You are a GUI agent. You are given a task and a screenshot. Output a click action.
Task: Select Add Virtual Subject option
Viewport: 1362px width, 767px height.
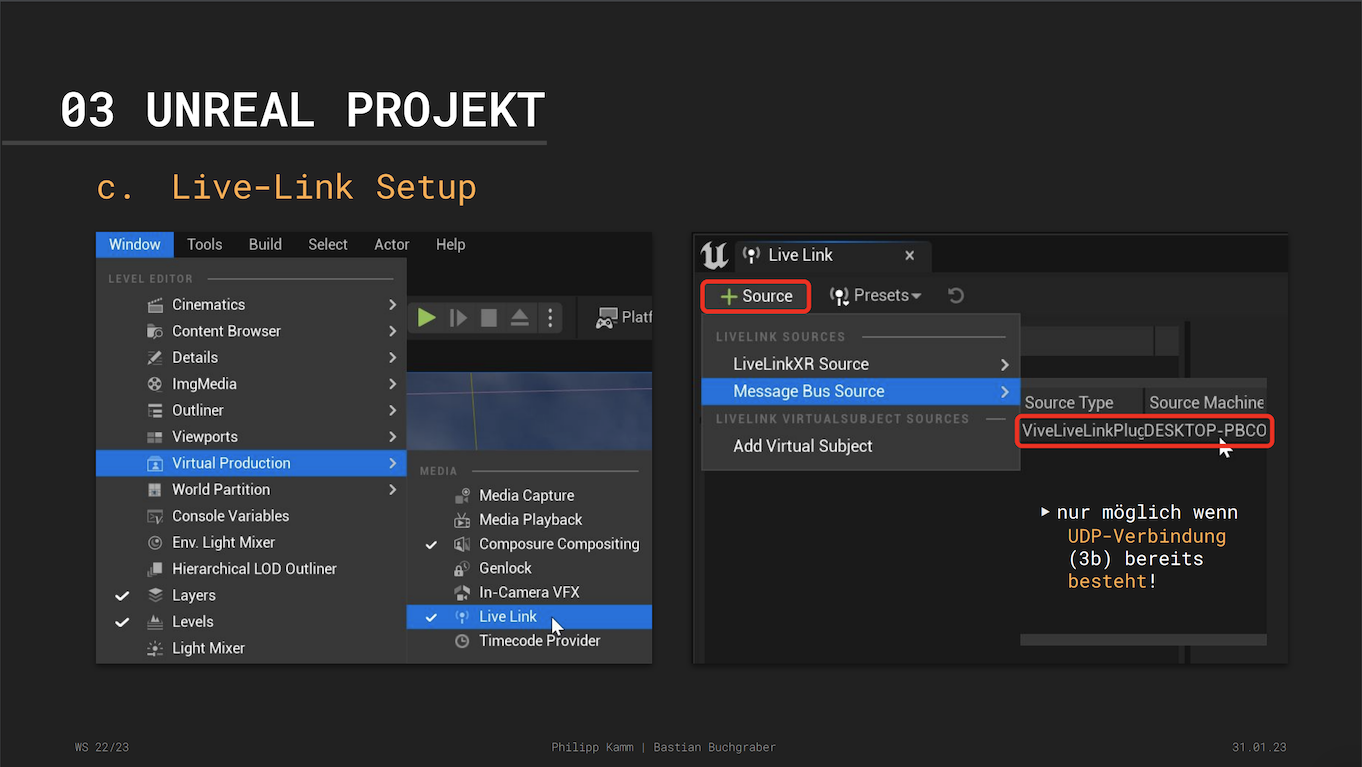pos(802,446)
